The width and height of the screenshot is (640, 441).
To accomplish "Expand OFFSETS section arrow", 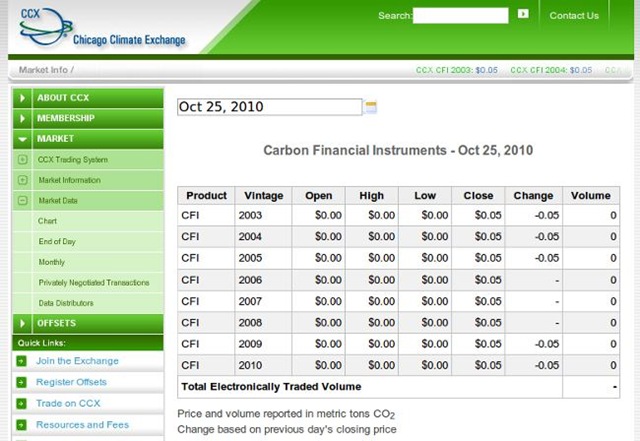I will click(x=22, y=323).
